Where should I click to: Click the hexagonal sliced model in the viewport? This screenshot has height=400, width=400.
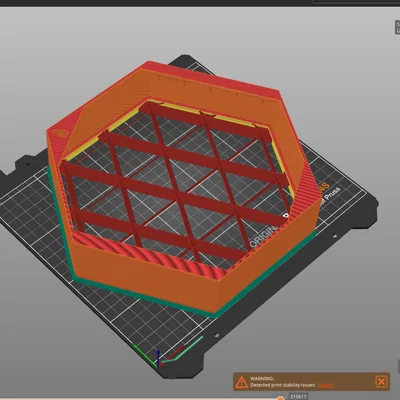coord(183,188)
